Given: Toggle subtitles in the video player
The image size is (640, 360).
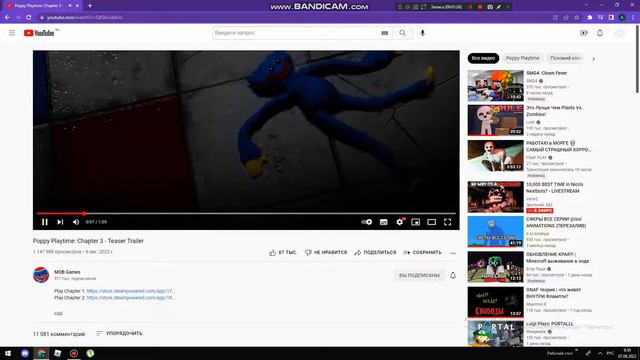Looking at the screenshot, I should [383, 222].
